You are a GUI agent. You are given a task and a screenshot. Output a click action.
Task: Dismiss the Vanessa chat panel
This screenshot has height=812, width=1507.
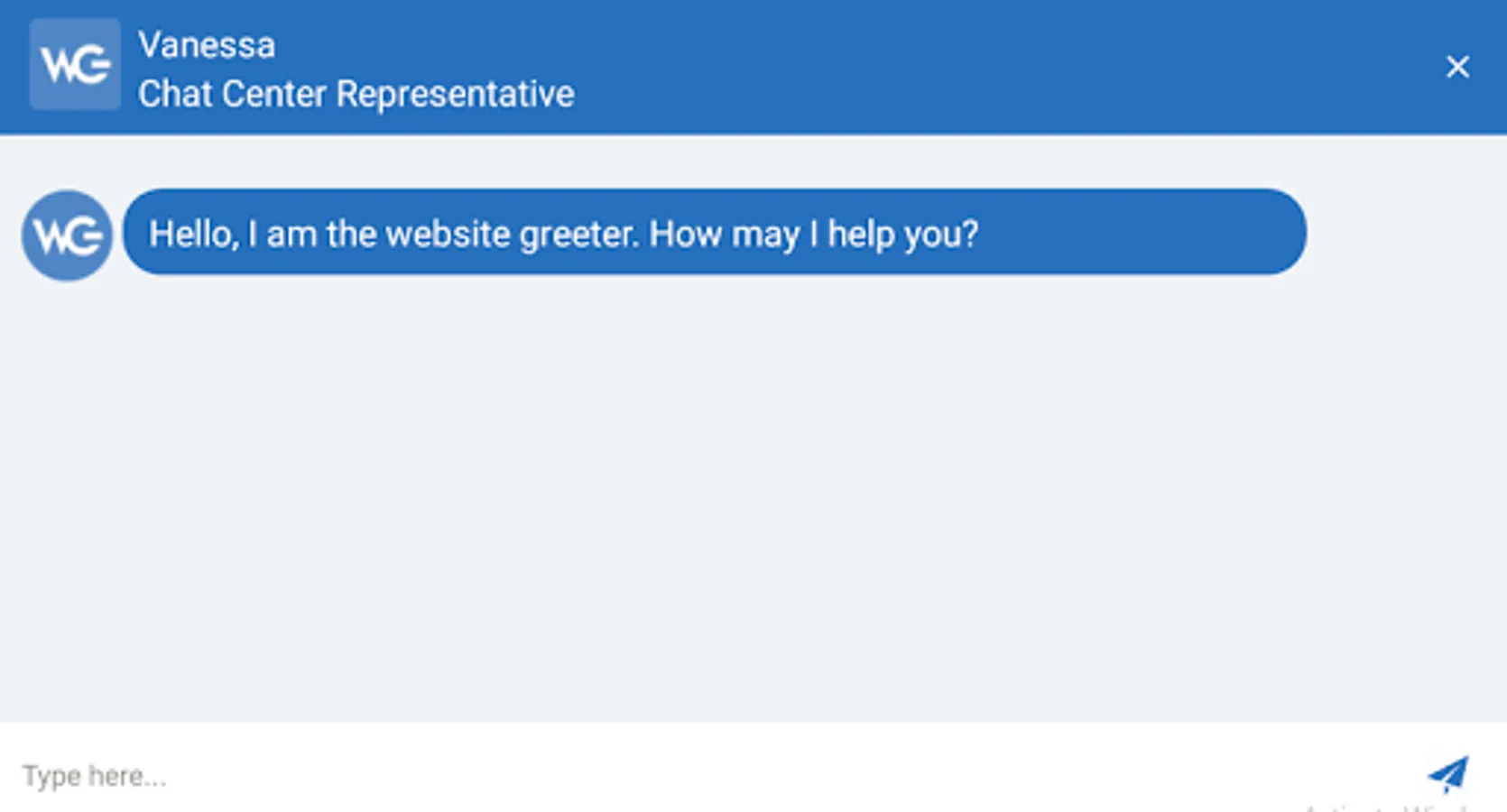pyautogui.click(x=1457, y=67)
